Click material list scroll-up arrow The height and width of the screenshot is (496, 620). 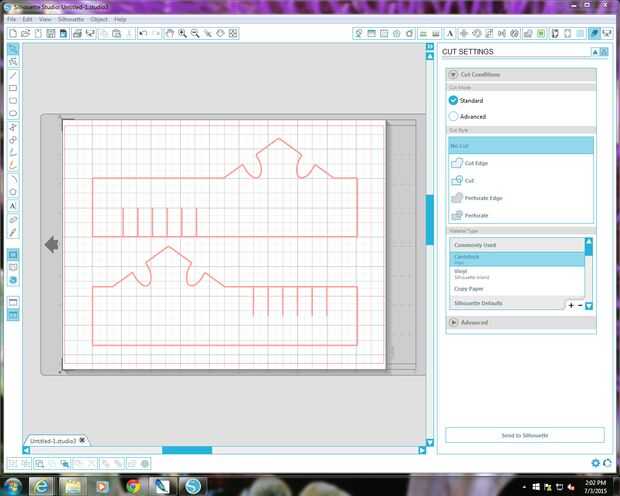click(x=589, y=241)
